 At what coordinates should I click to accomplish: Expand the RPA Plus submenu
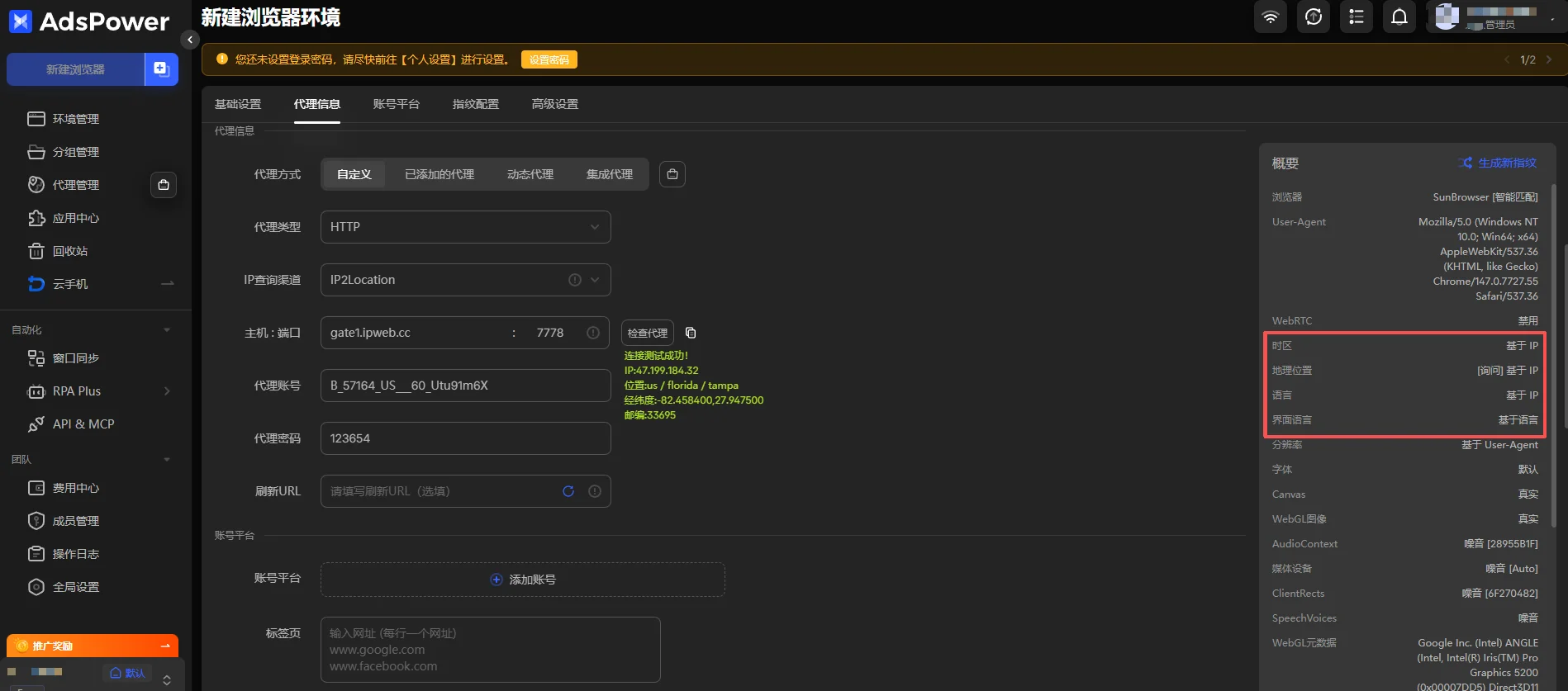tap(167, 391)
